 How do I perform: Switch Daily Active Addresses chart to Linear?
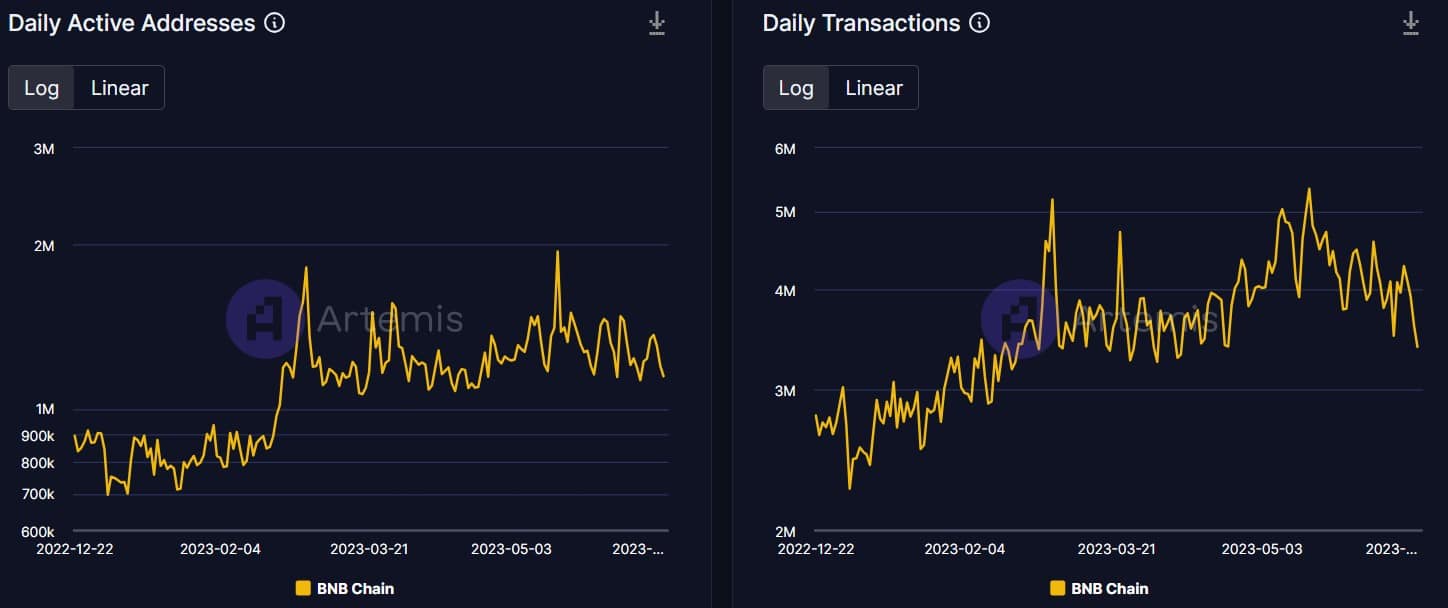point(119,88)
